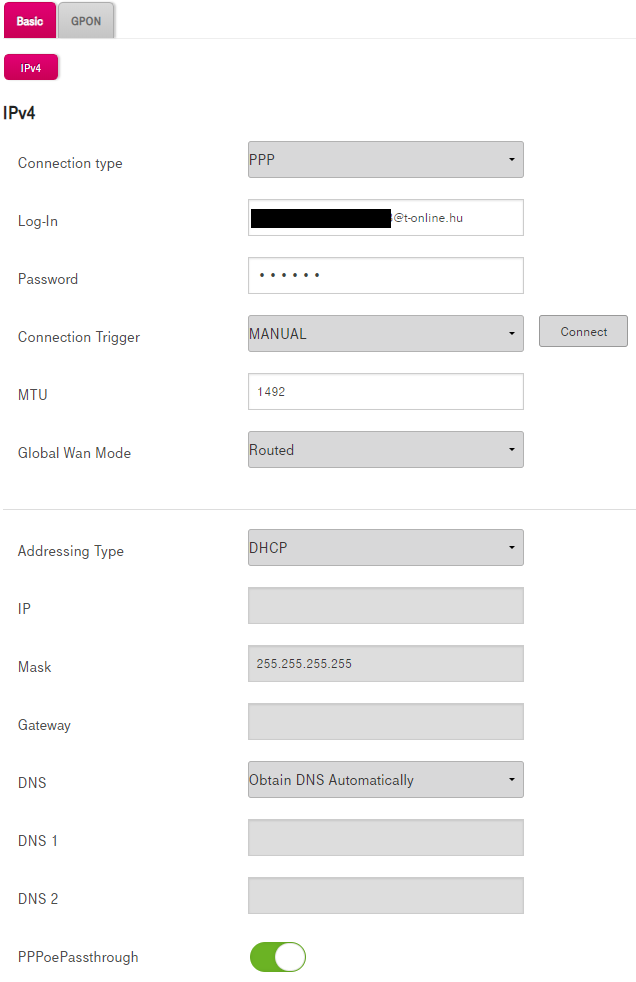636x982 pixels.
Task: Toggle the PPPoePassthrough switch
Action: tap(277, 957)
